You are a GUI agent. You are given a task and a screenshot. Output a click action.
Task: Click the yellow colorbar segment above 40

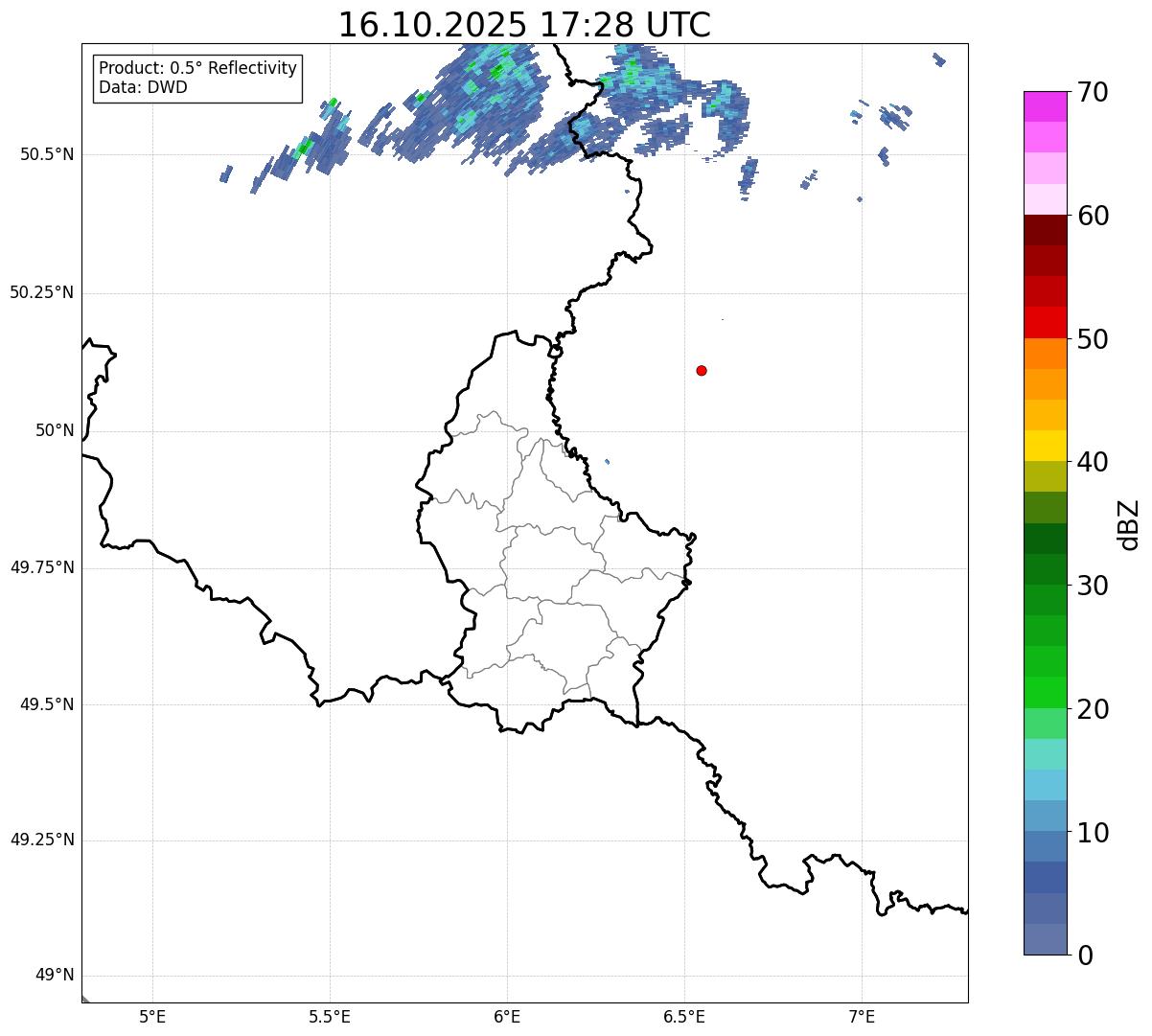tap(1046, 446)
